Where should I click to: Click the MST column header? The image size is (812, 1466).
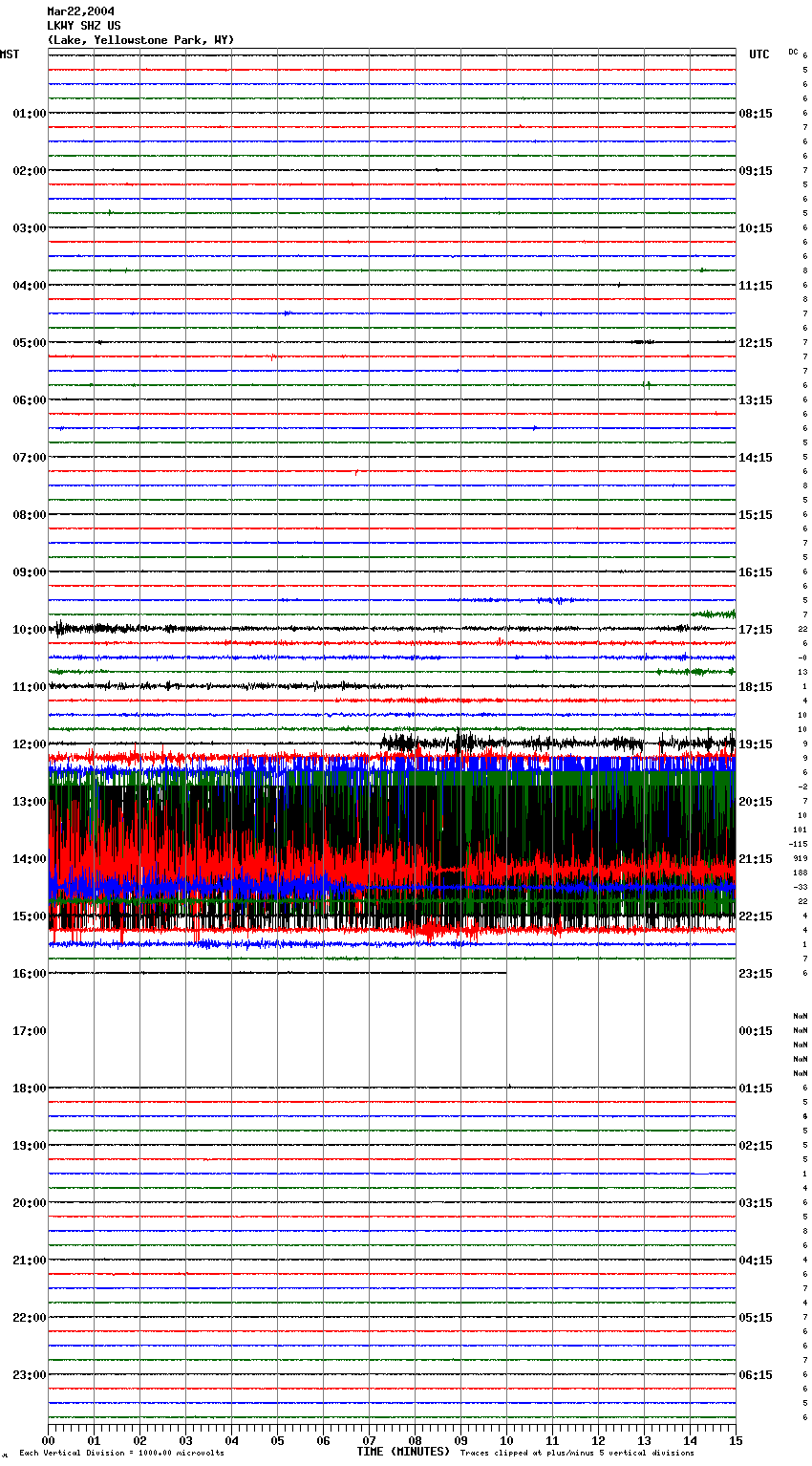pos(10,54)
